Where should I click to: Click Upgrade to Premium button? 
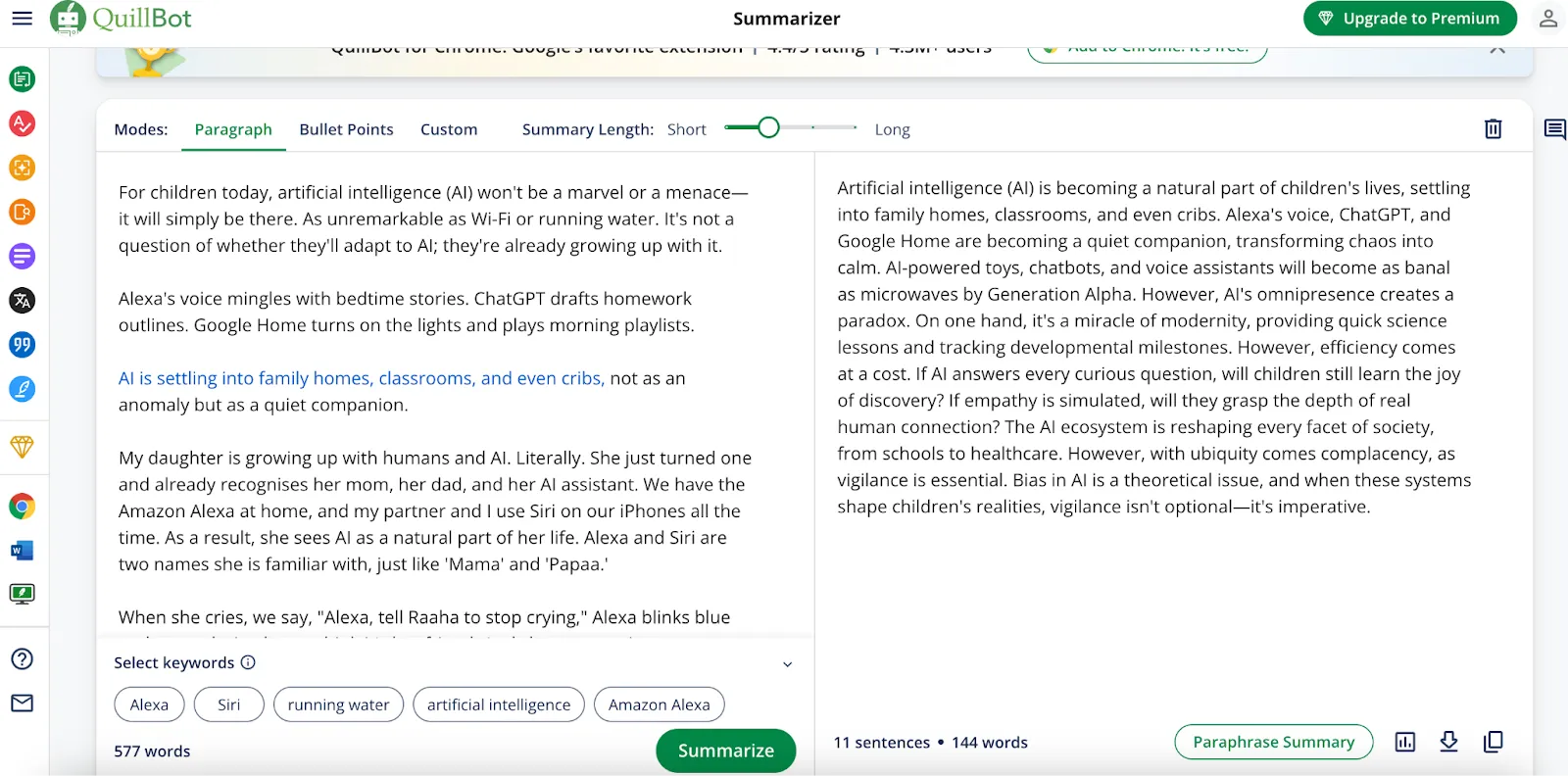point(1409,18)
